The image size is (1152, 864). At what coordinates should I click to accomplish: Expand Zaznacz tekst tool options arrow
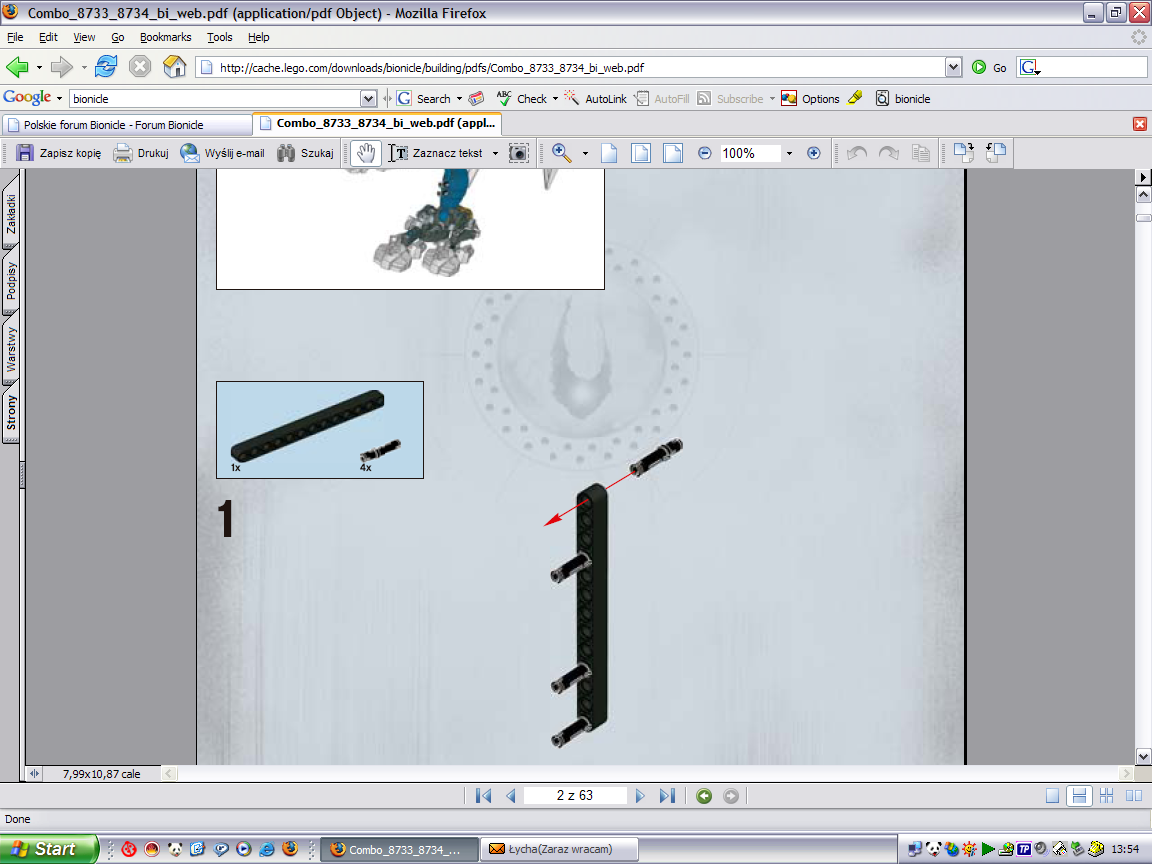point(495,154)
